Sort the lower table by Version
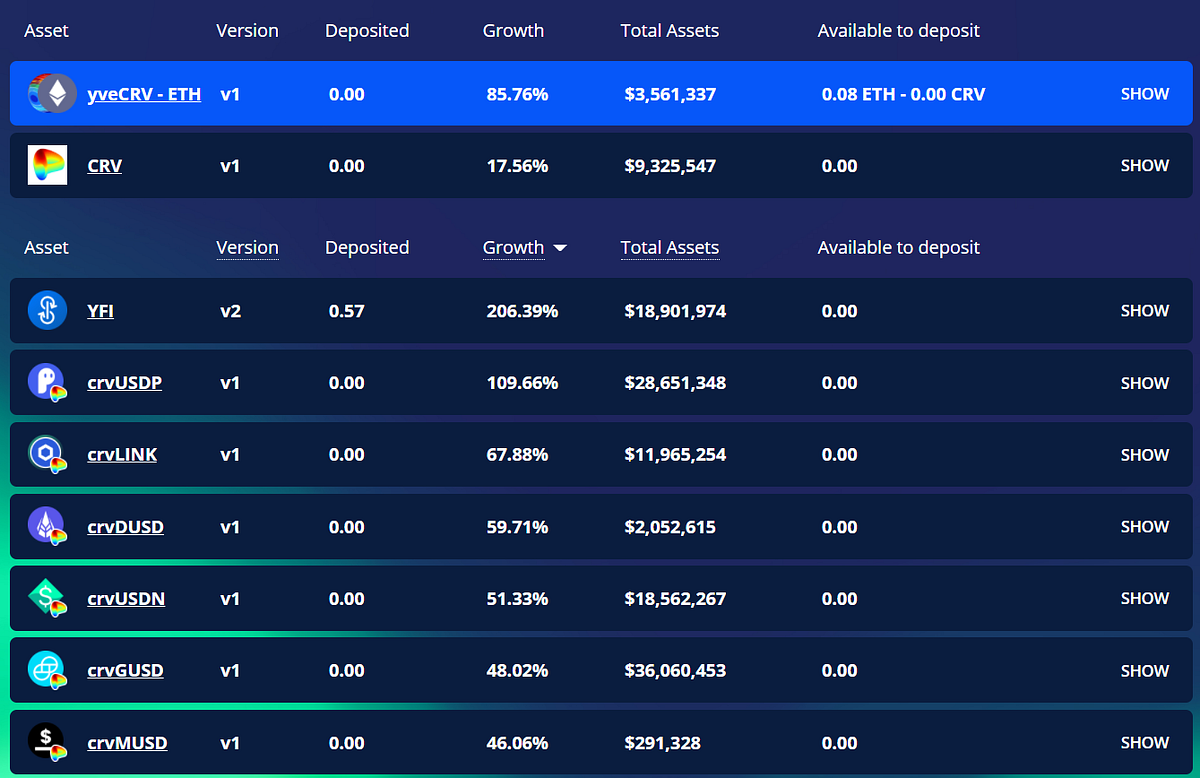1200x778 pixels. 247,248
